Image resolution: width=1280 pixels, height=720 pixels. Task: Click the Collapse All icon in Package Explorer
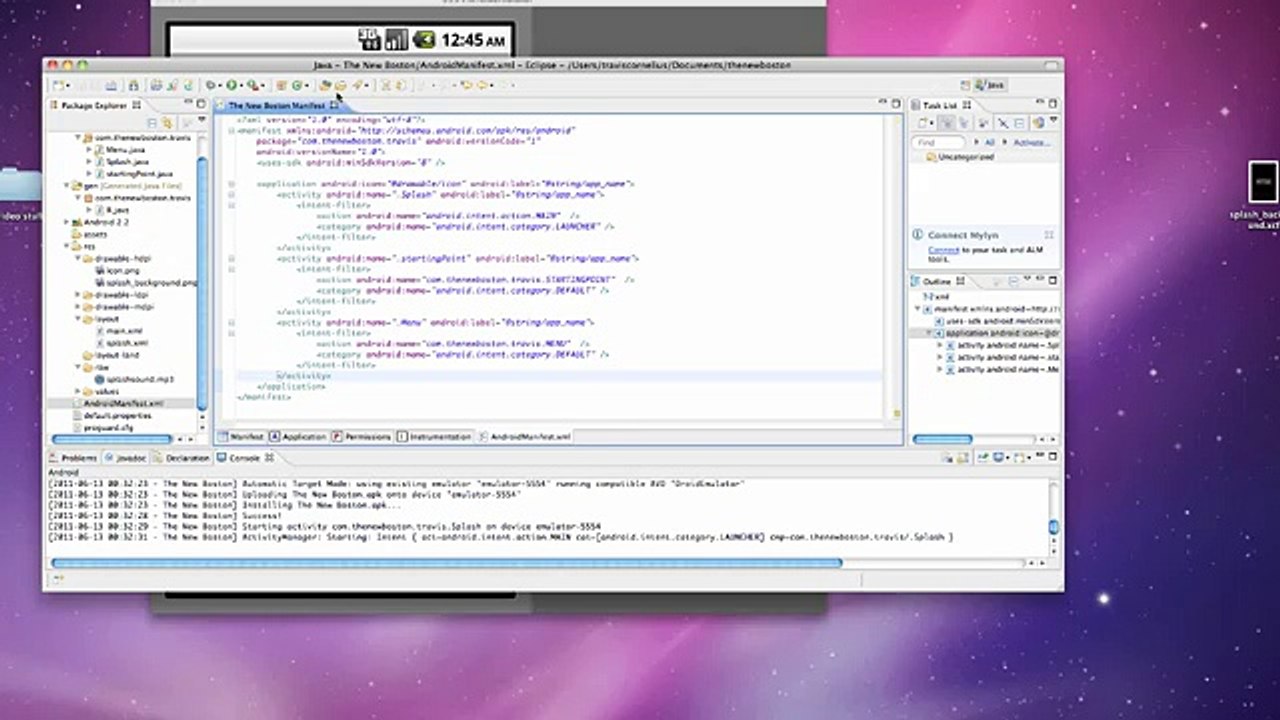[x=153, y=122]
